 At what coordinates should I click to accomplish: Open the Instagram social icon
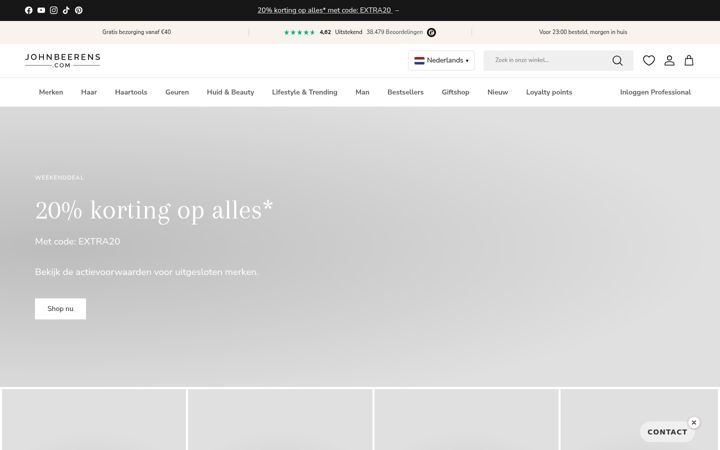54,10
